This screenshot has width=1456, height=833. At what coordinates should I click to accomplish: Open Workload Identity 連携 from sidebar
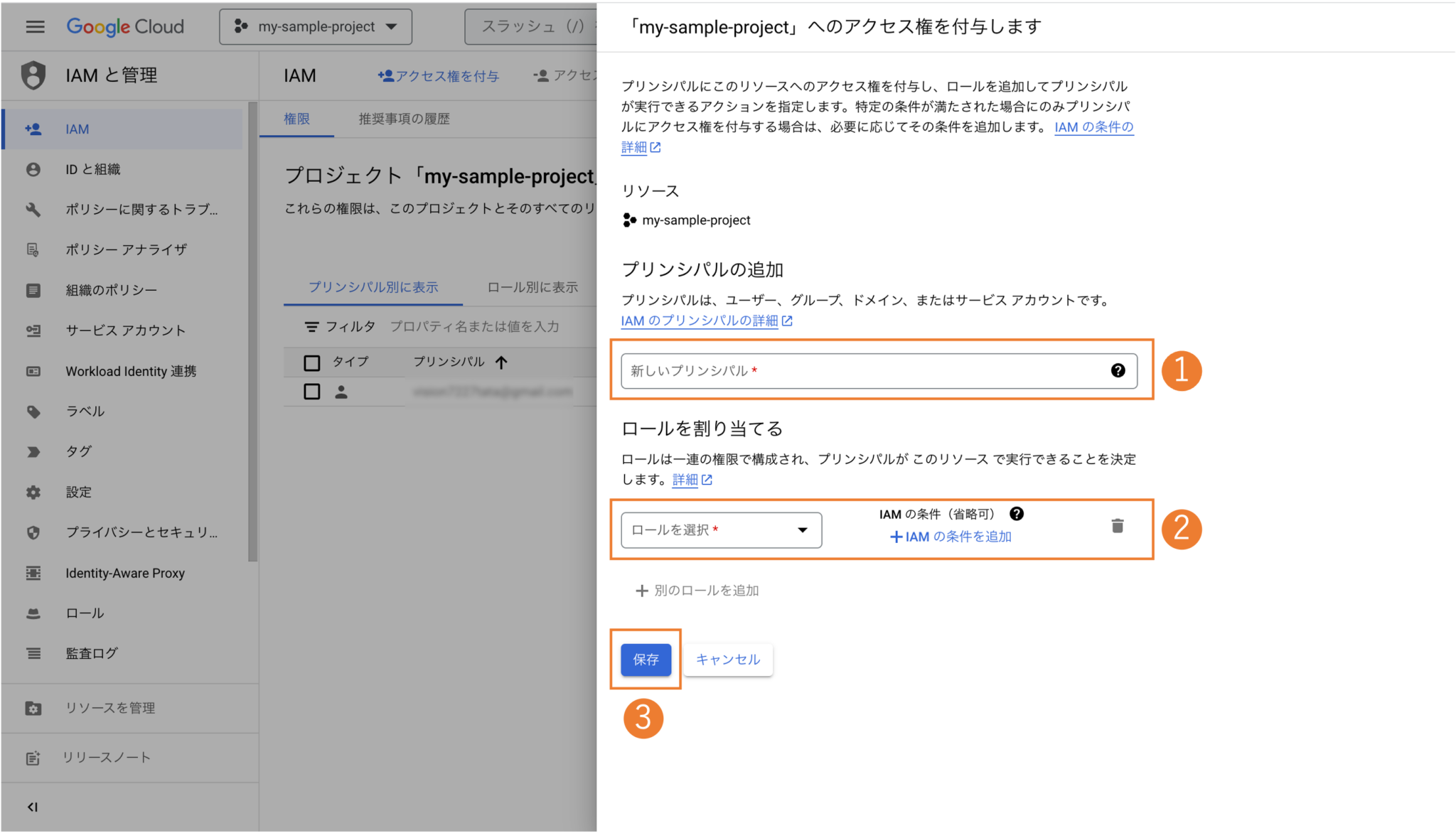(x=130, y=370)
